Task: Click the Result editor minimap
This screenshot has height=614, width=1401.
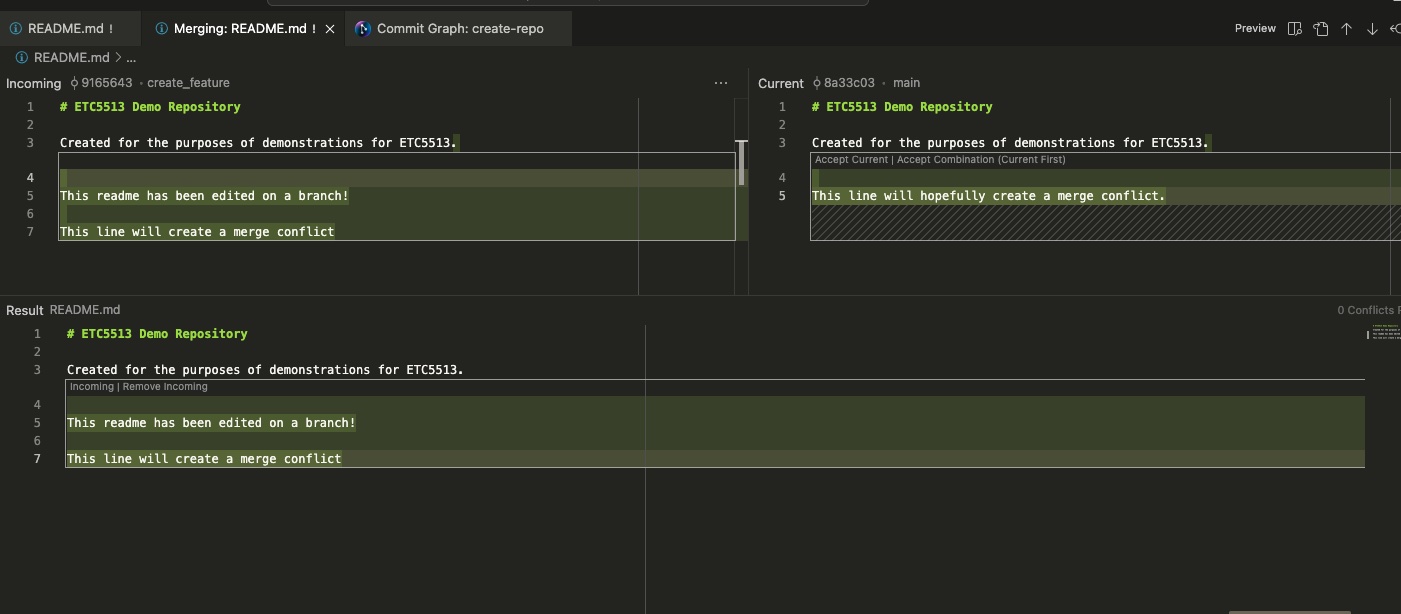Action: (1383, 333)
